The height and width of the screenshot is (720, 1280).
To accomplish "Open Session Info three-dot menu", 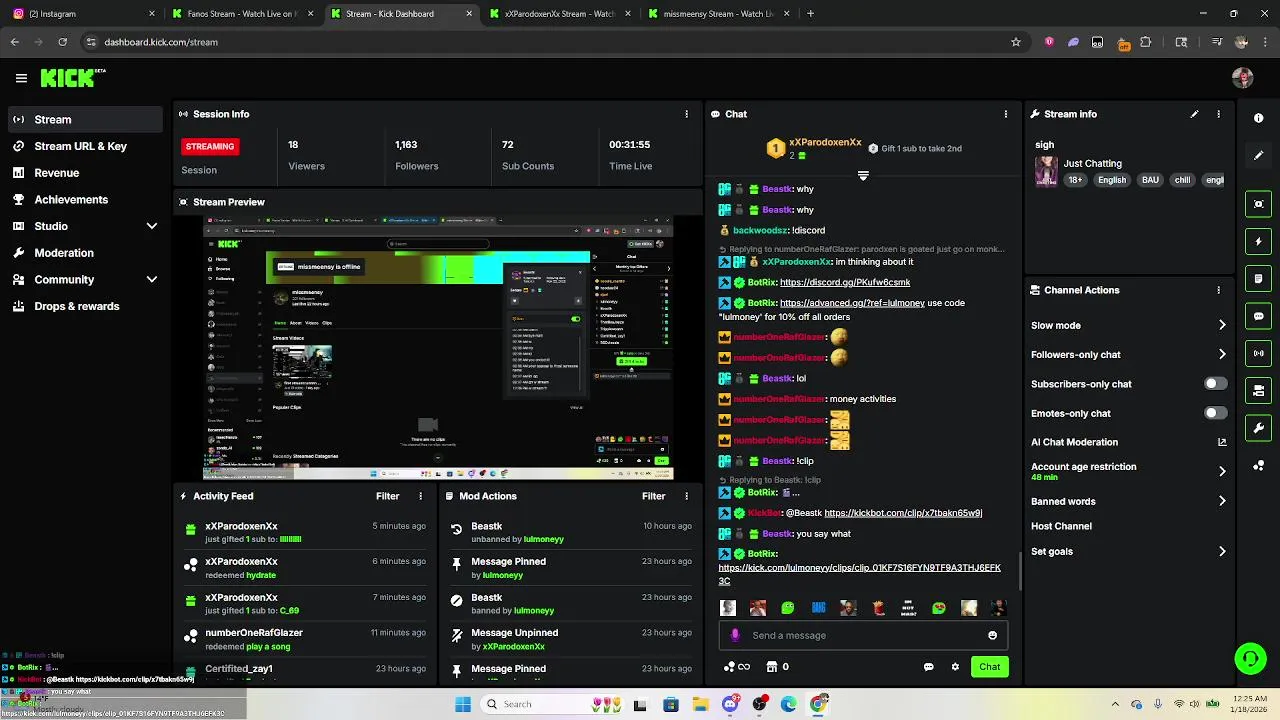I will coord(686,114).
